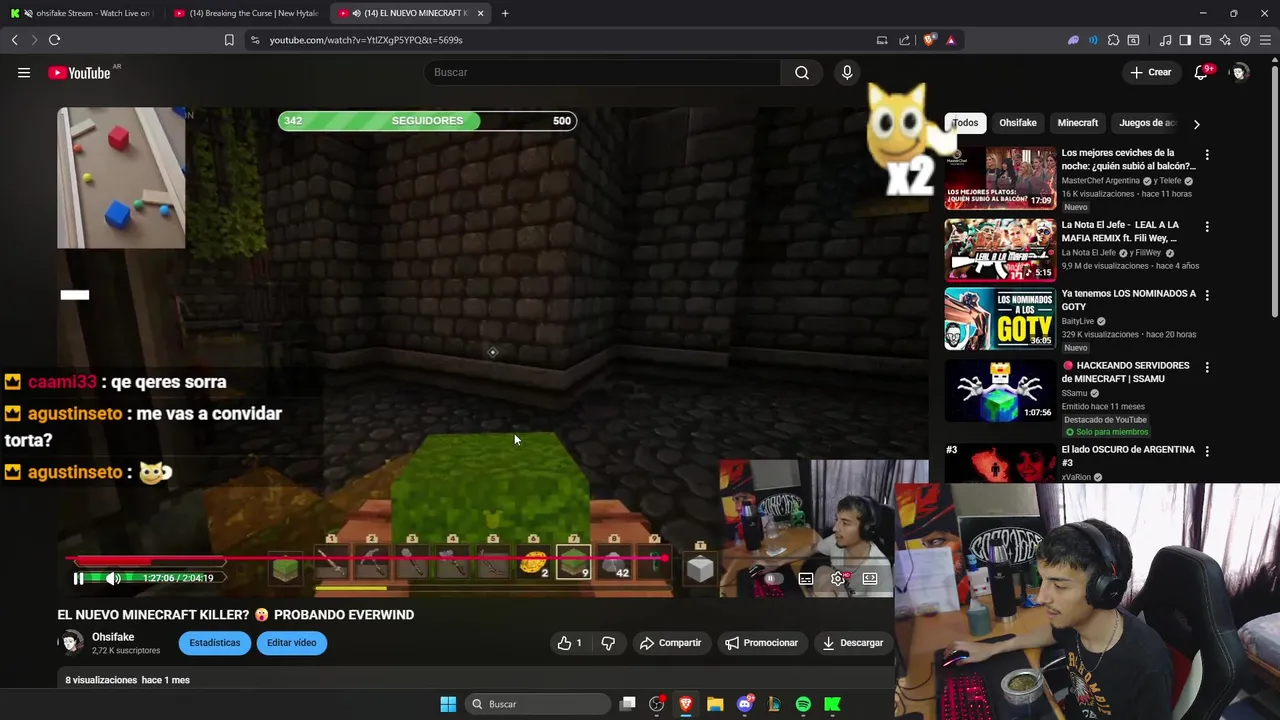The image size is (1280, 720).
Task: Open Brave Leo AI sparkle icon
Action: [x=1225, y=40]
